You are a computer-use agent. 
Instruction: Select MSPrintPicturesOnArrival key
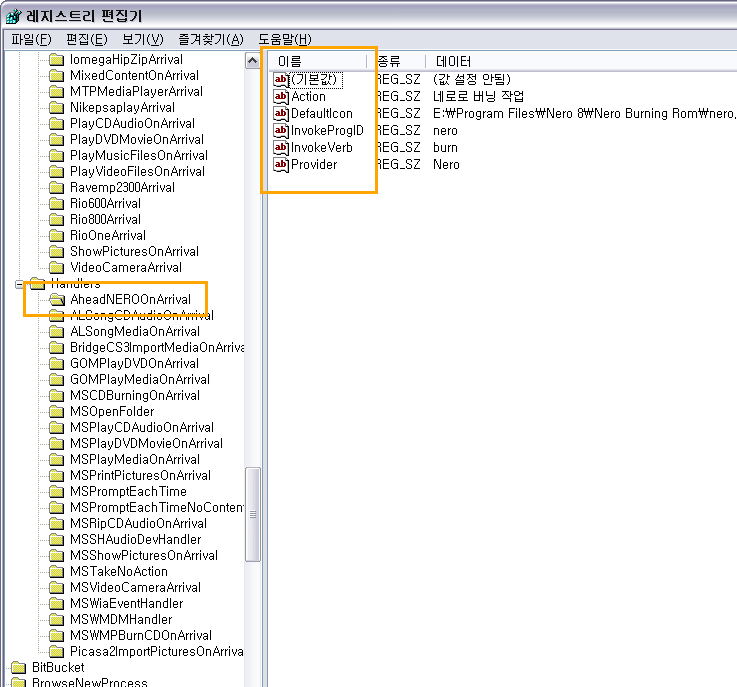[x=140, y=476]
